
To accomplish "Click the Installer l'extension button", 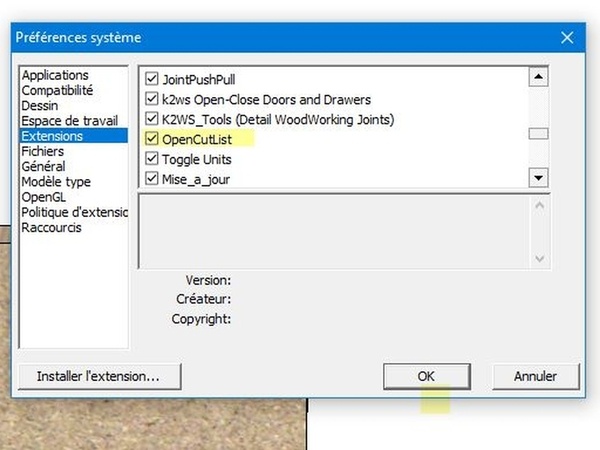I will coord(97,377).
